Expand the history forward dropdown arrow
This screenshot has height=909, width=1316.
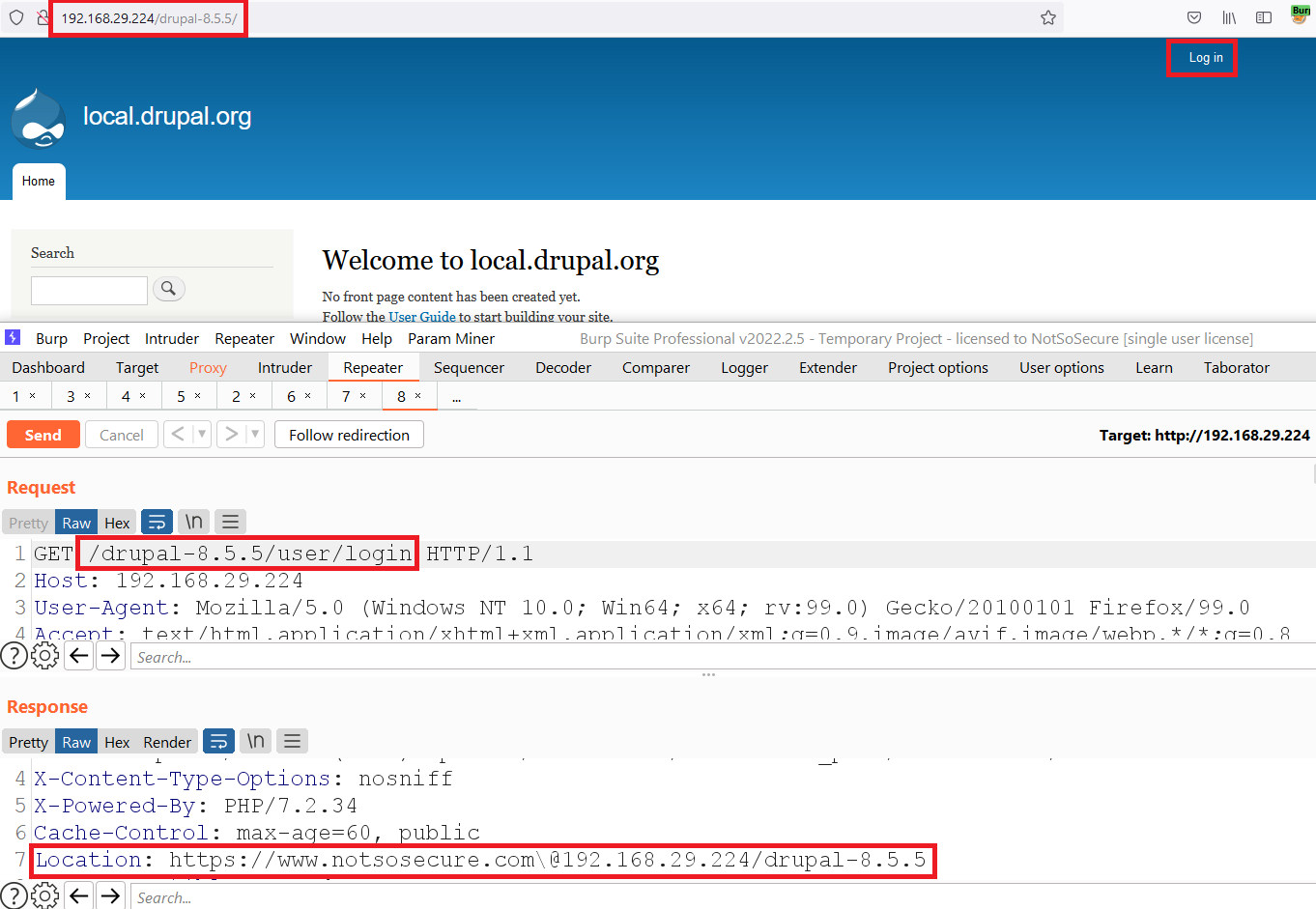tap(255, 435)
